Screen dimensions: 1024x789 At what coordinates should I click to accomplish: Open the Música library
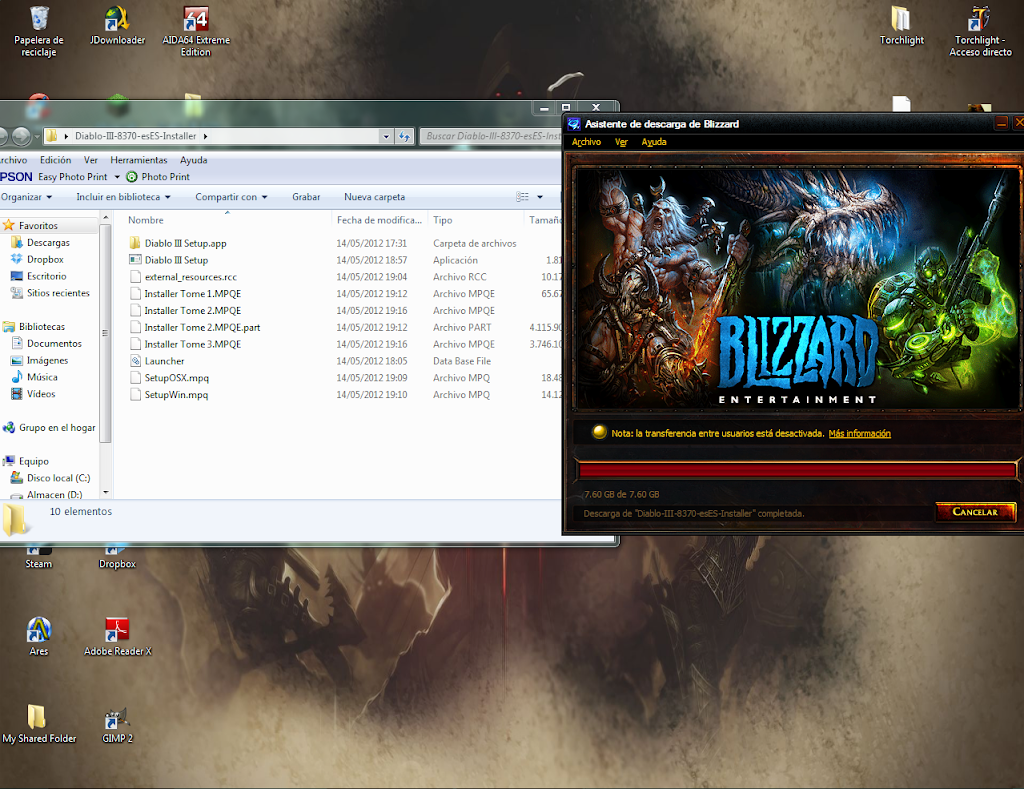(42, 377)
